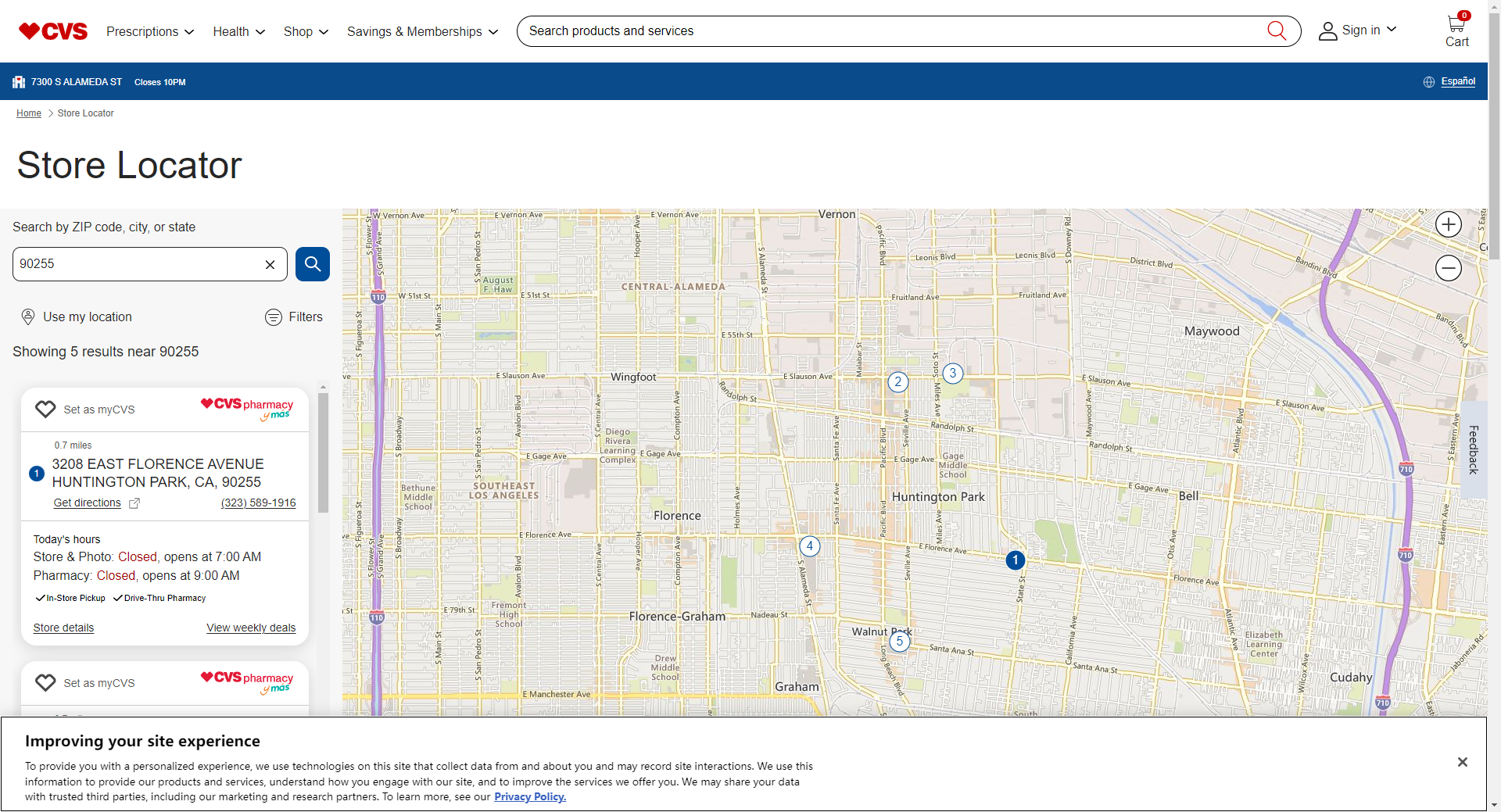The image size is (1501, 812).
Task: Zoom out on the map
Action: [x=1449, y=268]
